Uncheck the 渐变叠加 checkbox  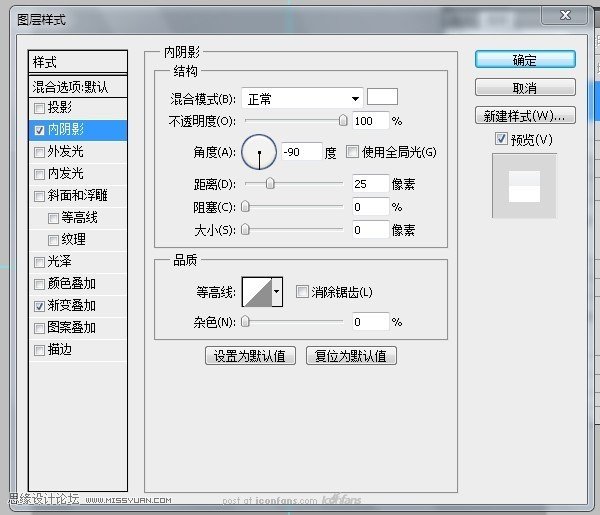(39, 306)
